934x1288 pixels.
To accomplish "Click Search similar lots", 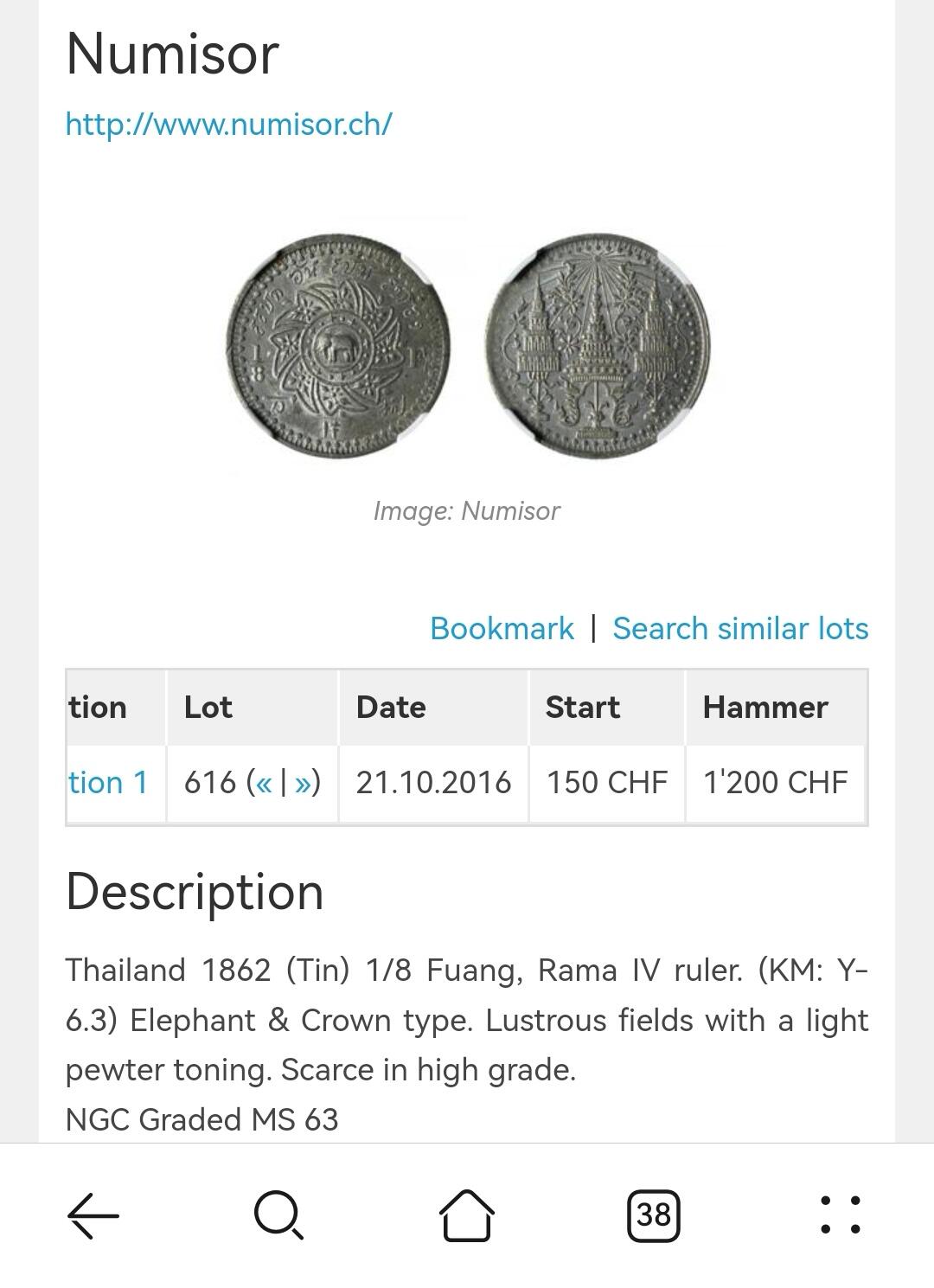I will tap(740, 629).
